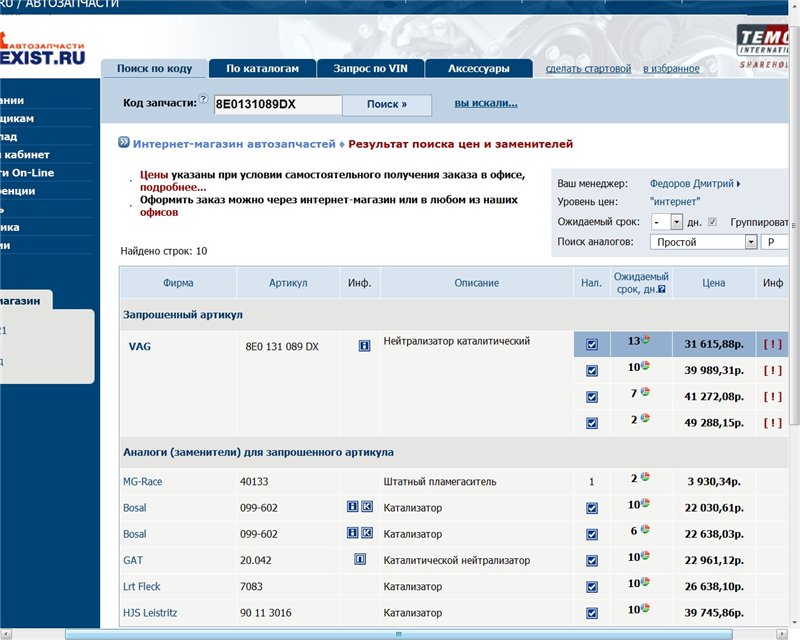Click delivery statistics pie icon for 31 615,88р. row
800x640 pixels.
pyautogui.click(x=645, y=339)
